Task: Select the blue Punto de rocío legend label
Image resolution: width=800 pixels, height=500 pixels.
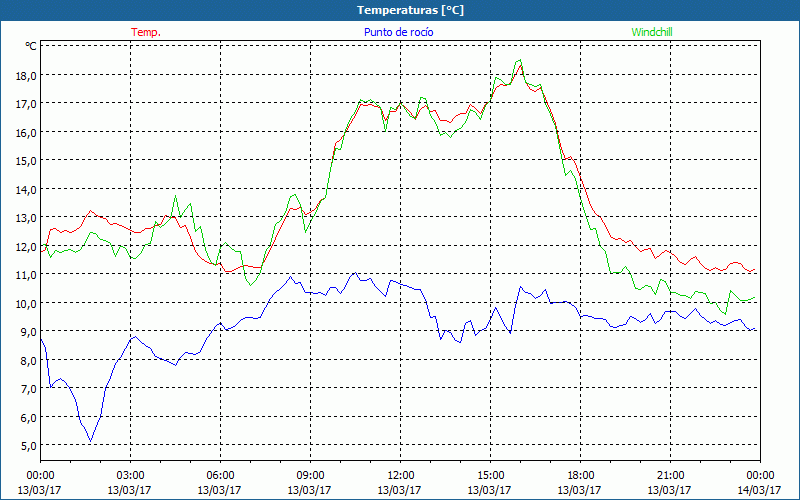Action: 398,32
